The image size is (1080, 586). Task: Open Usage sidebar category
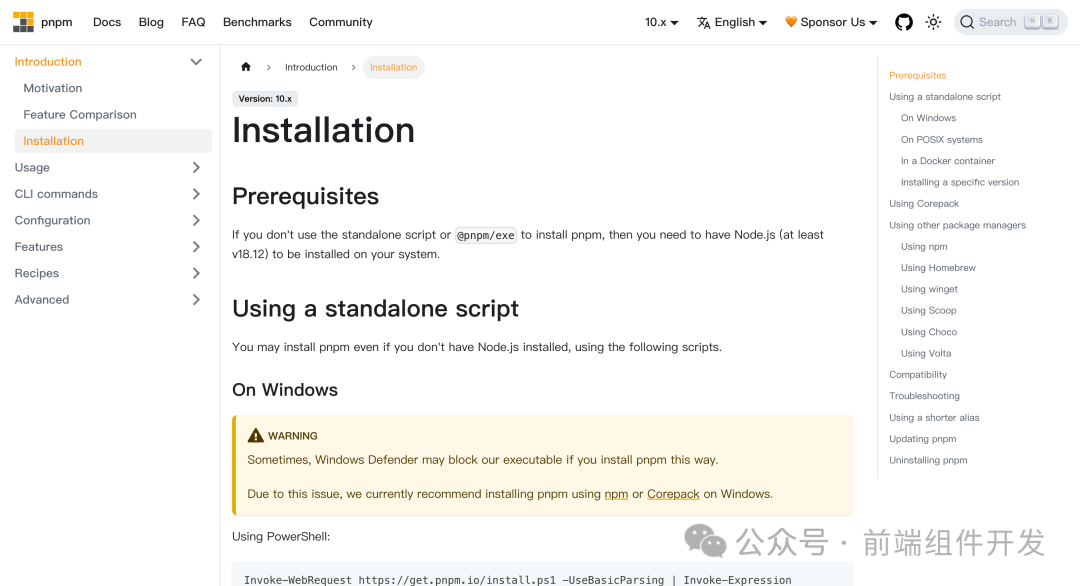[x=32, y=167]
